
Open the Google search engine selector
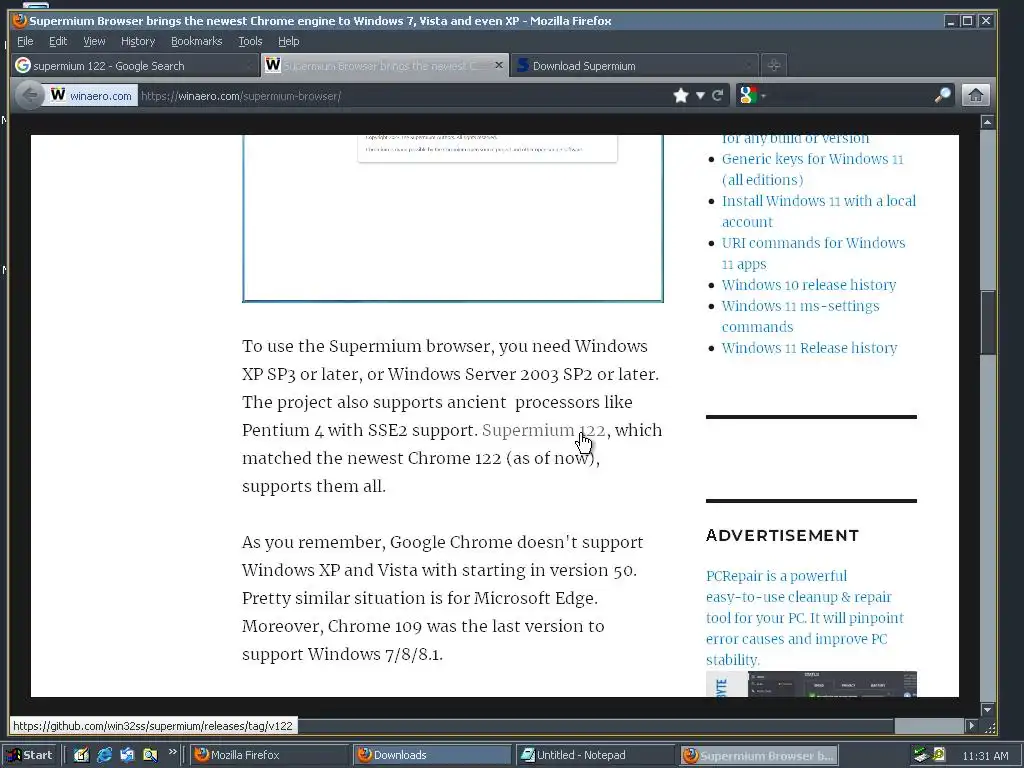point(752,96)
